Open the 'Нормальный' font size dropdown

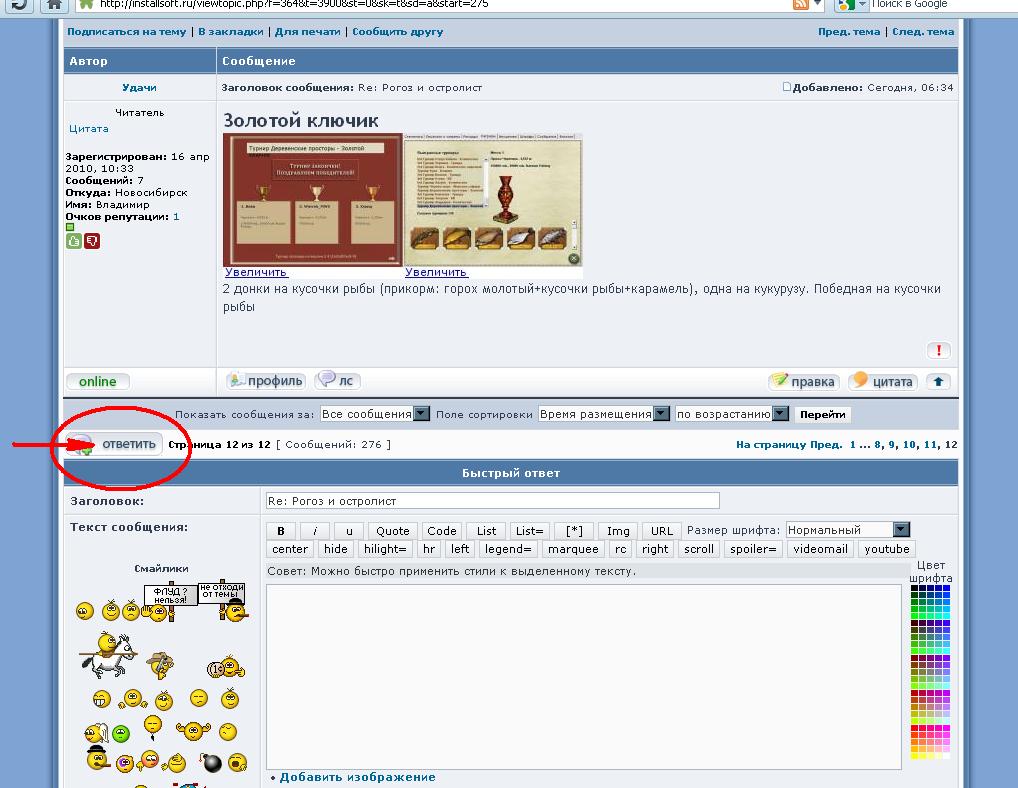[848, 530]
